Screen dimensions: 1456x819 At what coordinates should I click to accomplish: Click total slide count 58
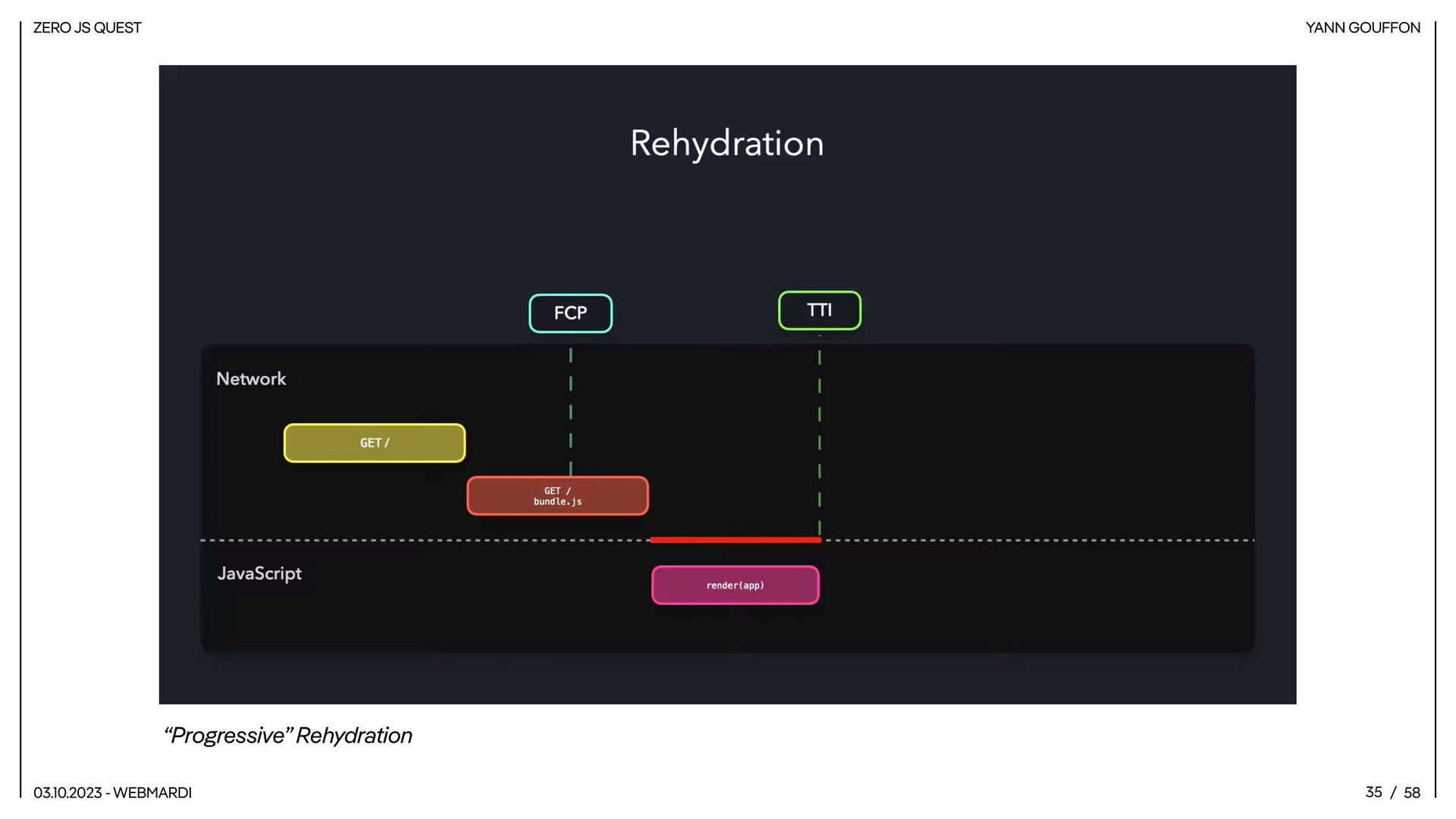coord(1411,792)
